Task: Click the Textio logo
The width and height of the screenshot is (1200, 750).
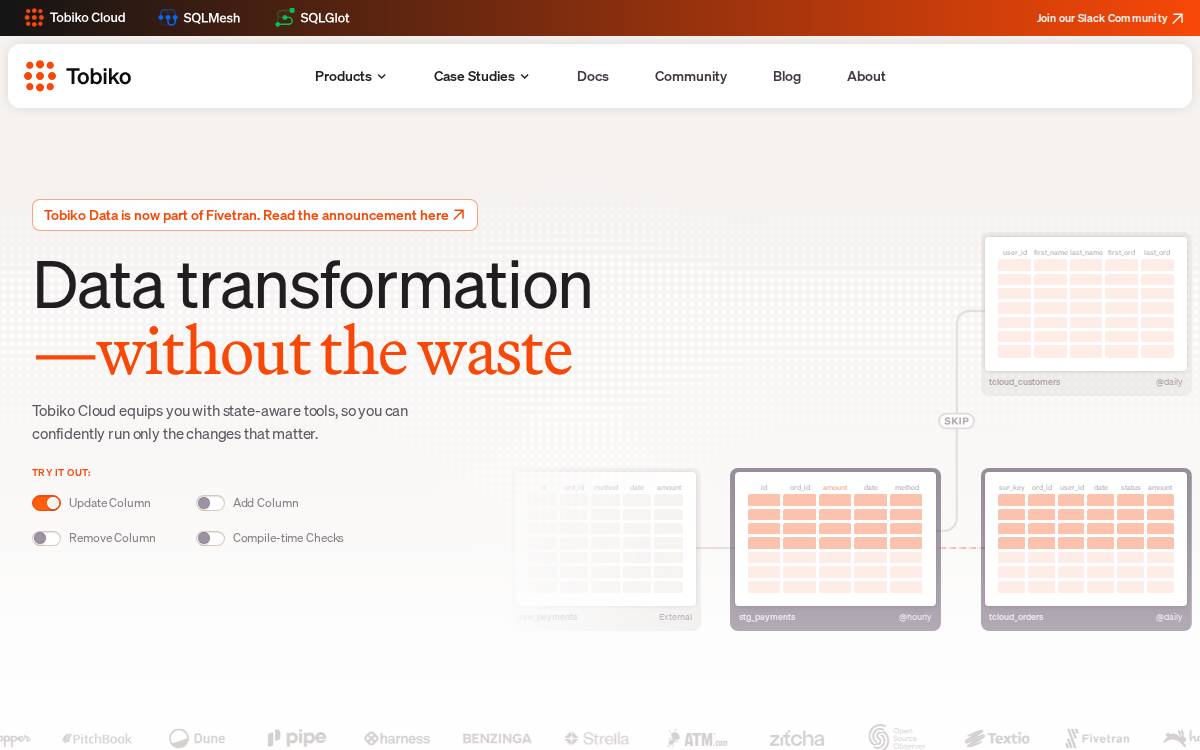Action: [x=997, y=739]
